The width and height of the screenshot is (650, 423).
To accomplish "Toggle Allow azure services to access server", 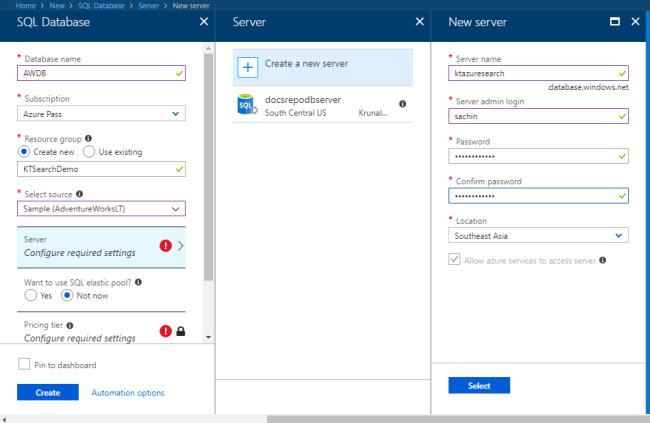I will [454, 260].
